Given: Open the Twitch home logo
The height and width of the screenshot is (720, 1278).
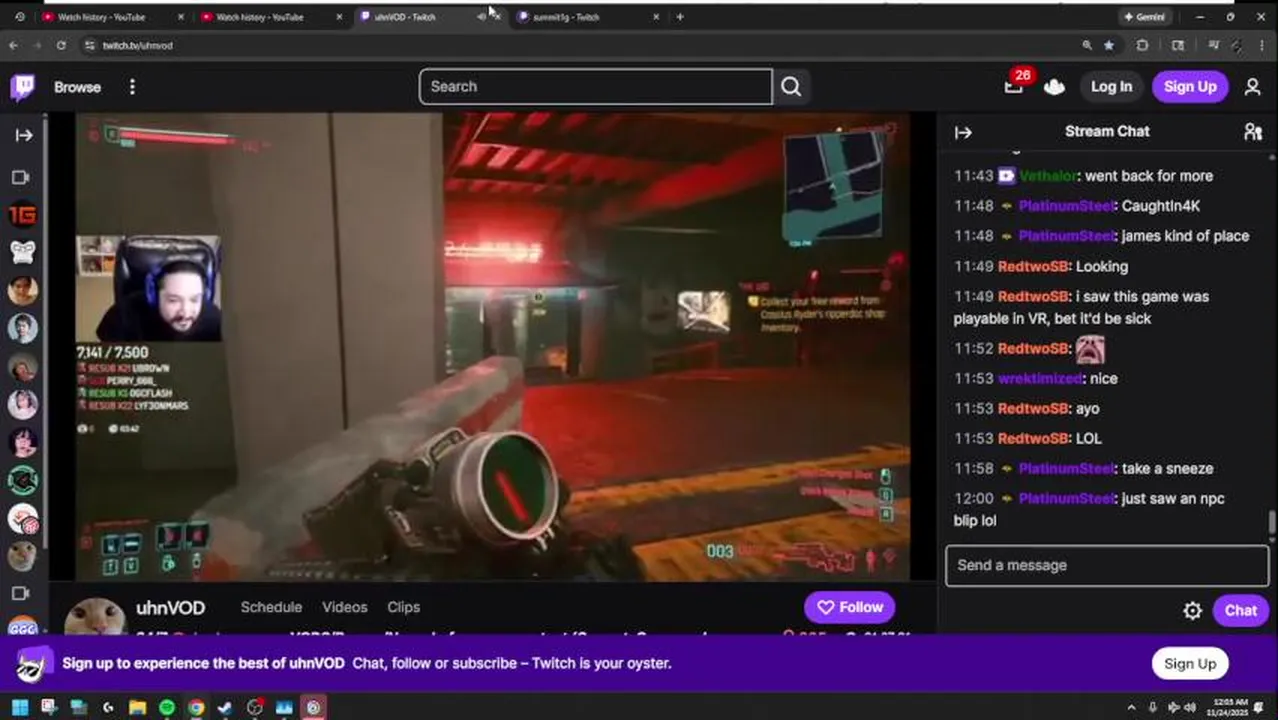Looking at the screenshot, I should [23, 87].
